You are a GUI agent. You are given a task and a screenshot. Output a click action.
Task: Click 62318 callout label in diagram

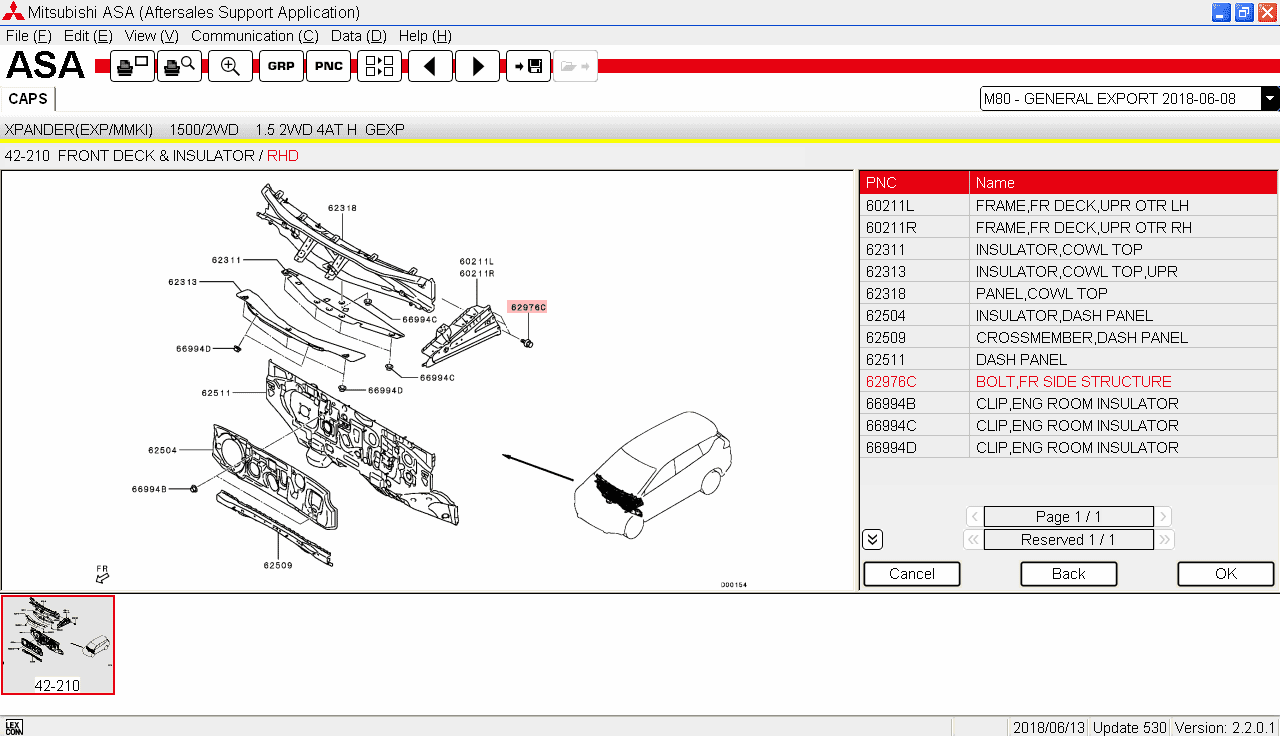coord(342,208)
